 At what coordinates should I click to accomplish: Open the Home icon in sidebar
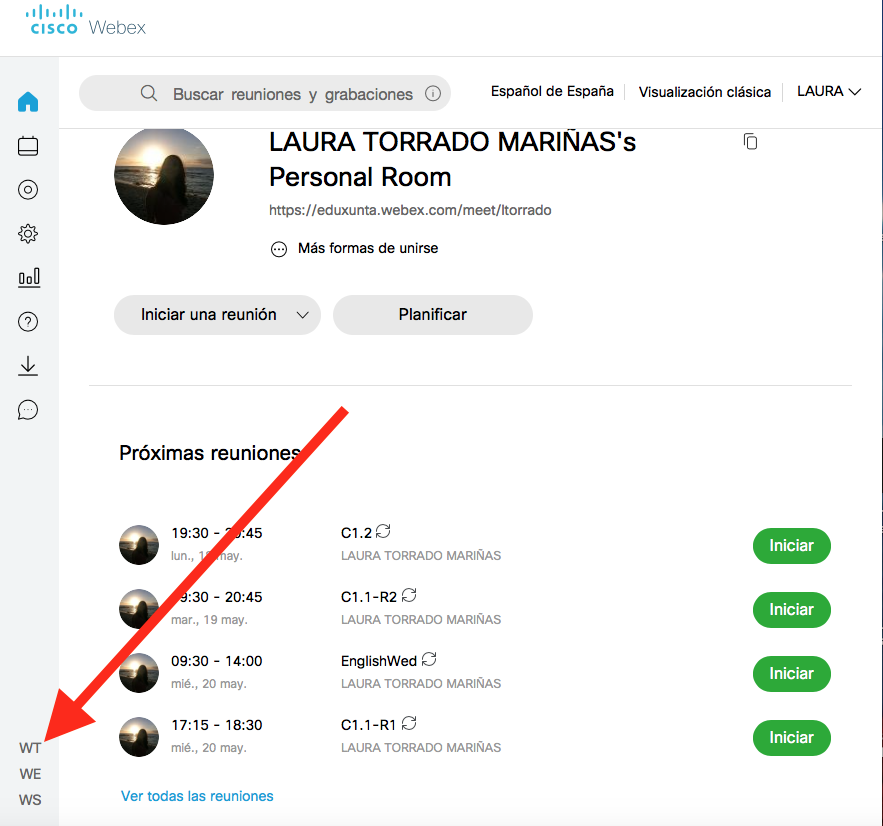point(28,102)
